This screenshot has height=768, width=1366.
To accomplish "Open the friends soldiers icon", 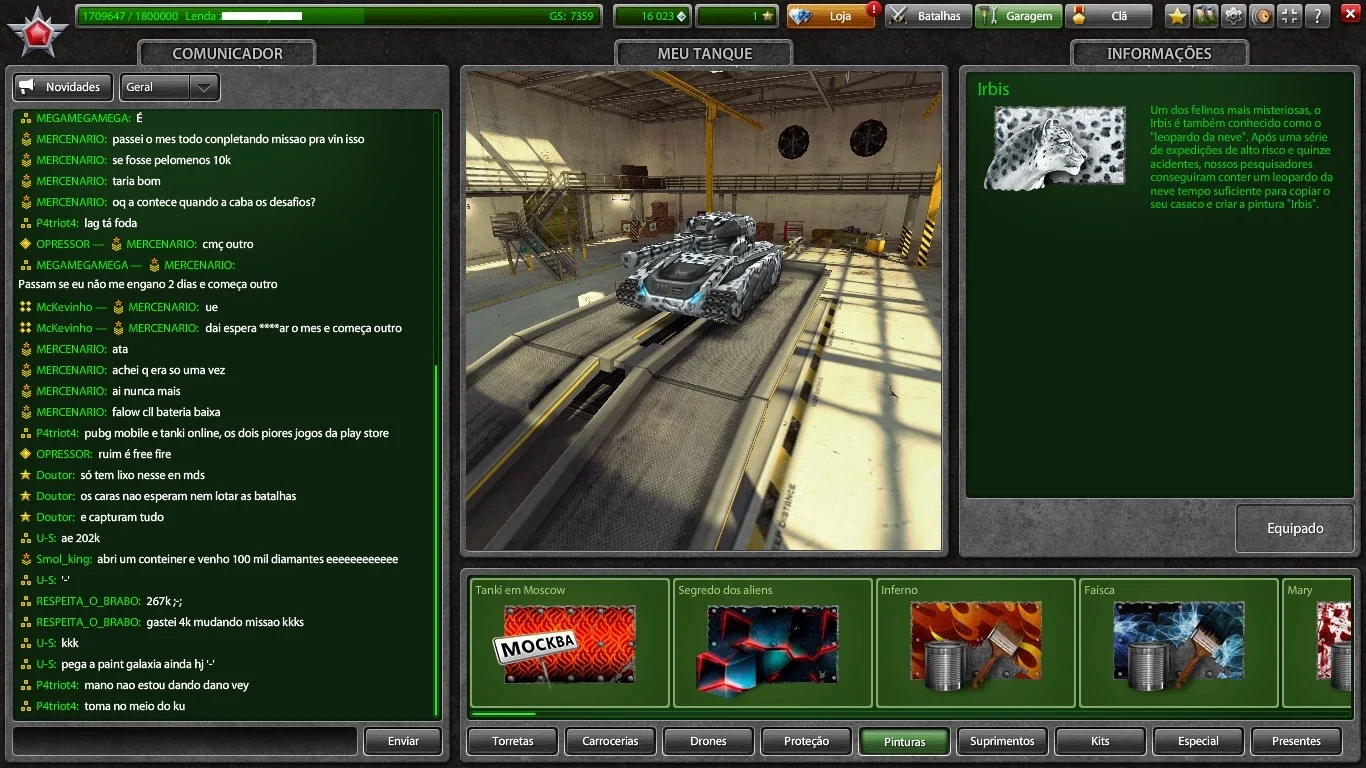I will click(1205, 16).
